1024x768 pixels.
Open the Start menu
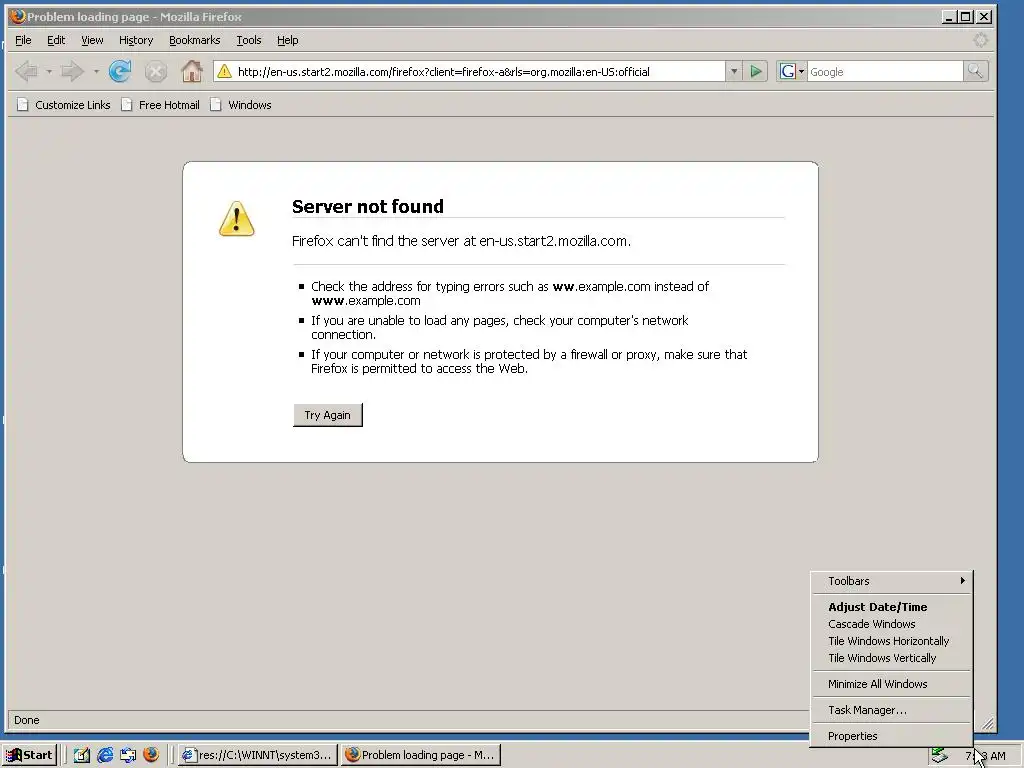point(30,755)
